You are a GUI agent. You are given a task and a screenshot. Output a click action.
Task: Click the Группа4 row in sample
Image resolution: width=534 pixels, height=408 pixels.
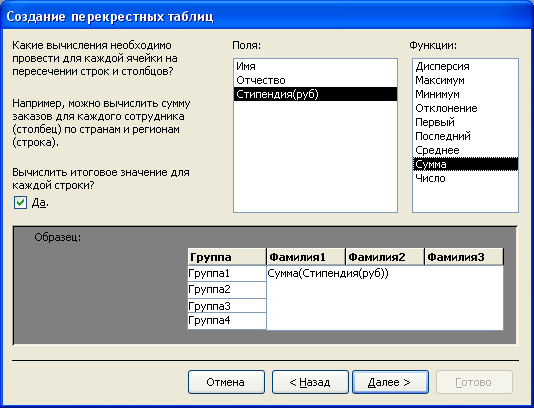[227, 321]
